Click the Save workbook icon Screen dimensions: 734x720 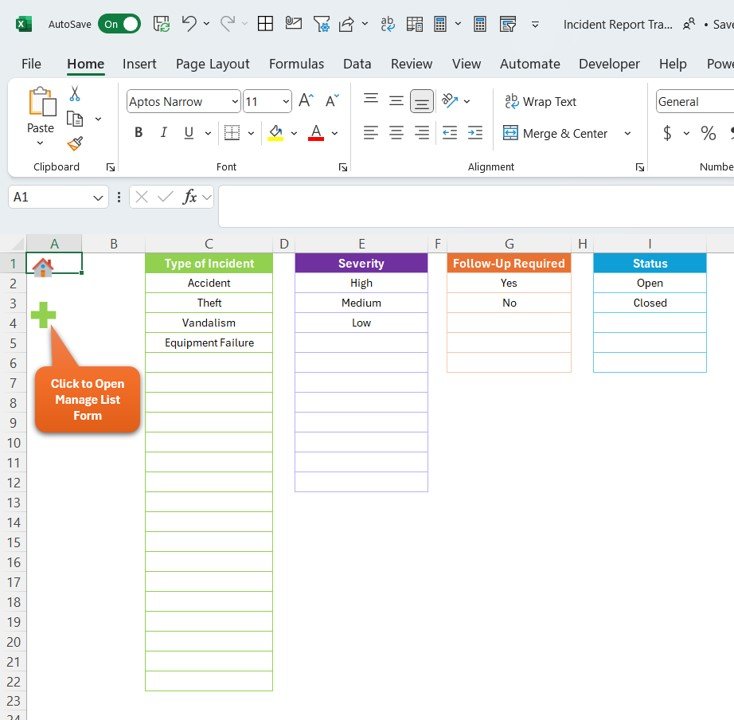tap(161, 24)
